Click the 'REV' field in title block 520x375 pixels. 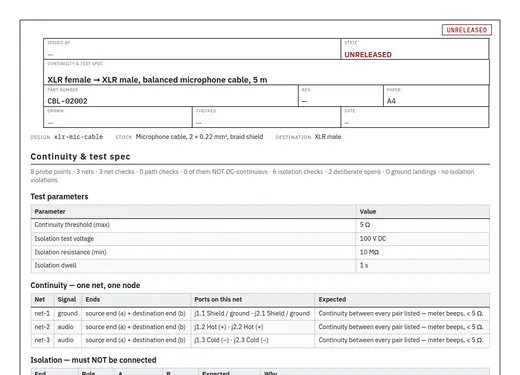341,96
